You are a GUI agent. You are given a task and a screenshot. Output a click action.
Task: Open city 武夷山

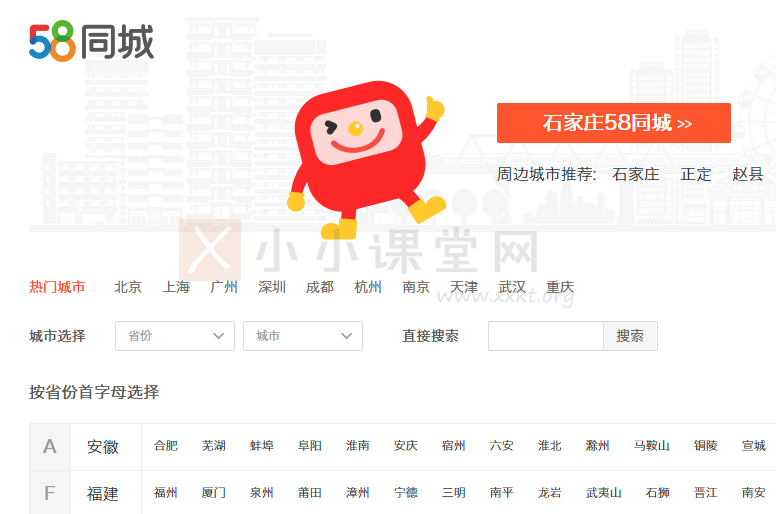(x=604, y=493)
